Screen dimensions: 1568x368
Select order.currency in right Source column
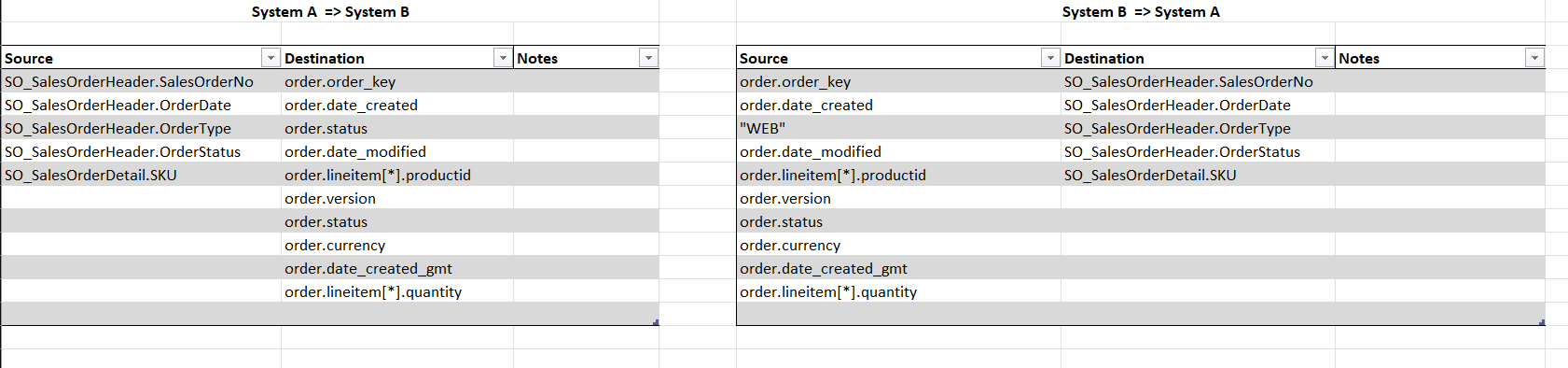[x=898, y=245]
